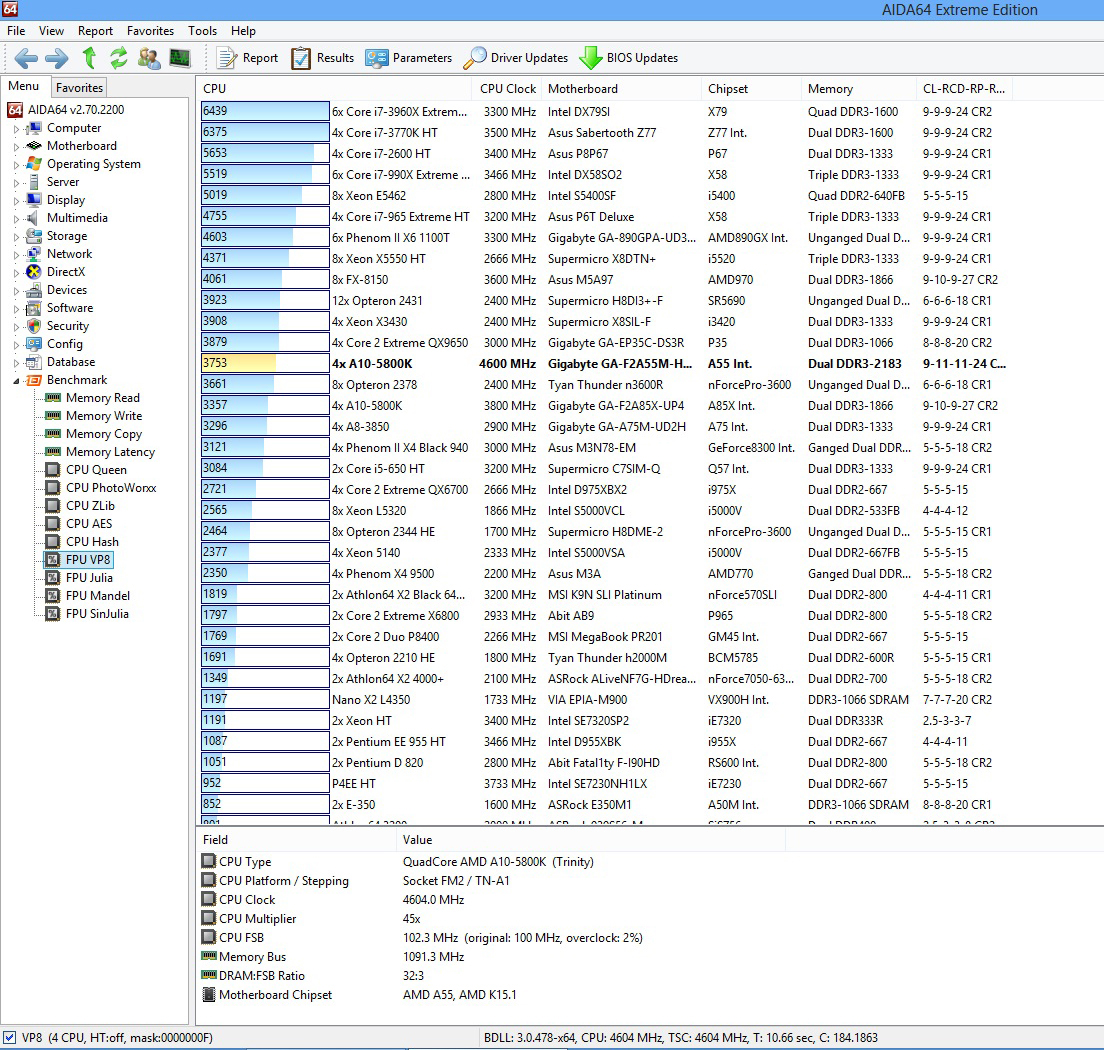Screen dimensions: 1104x1050
Task: Expand the Software tree node
Action: pyautogui.click(x=16, y=308)
